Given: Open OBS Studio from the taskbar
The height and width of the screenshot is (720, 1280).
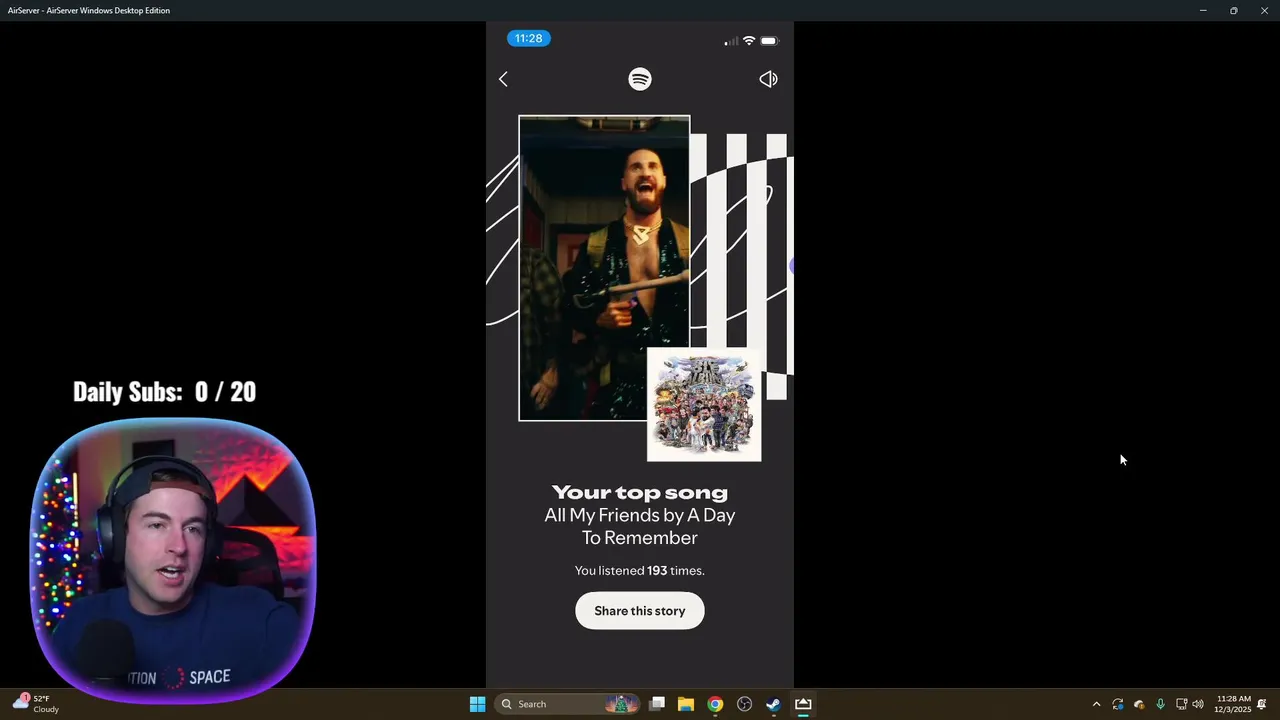Looking at the screenshot, I should point(744,704).
